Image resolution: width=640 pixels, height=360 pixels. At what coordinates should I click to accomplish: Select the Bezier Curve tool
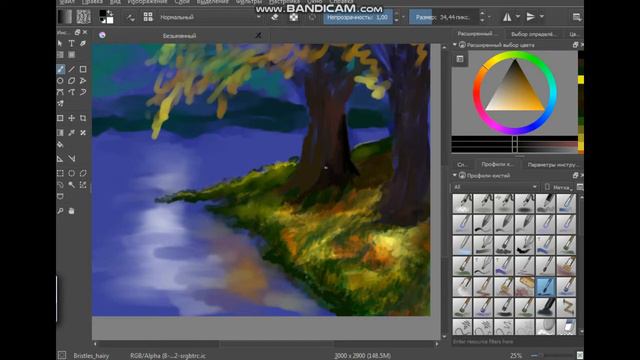(x=60, y=92)
